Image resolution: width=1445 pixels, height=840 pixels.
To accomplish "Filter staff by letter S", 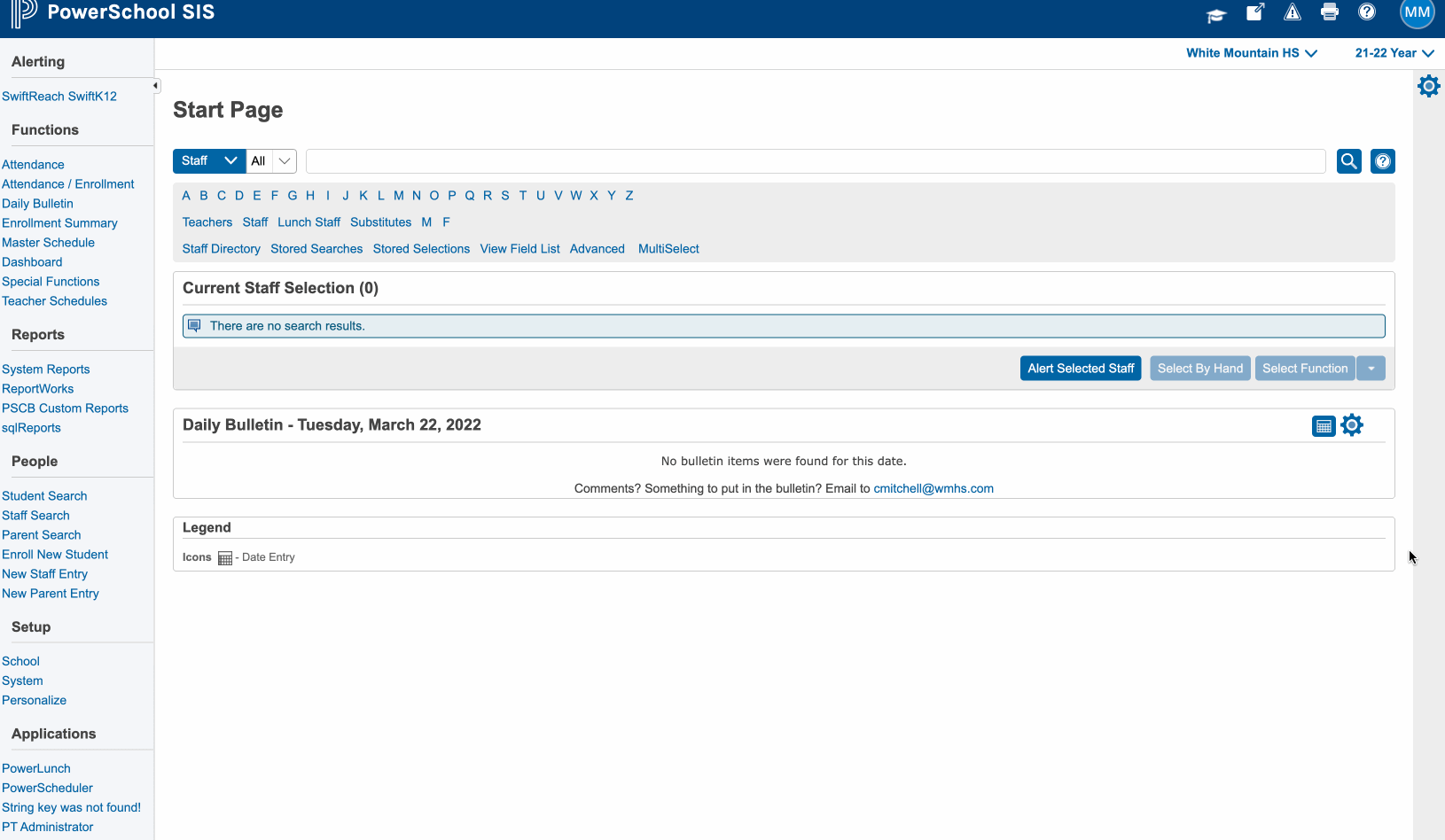I will point(505,196).
